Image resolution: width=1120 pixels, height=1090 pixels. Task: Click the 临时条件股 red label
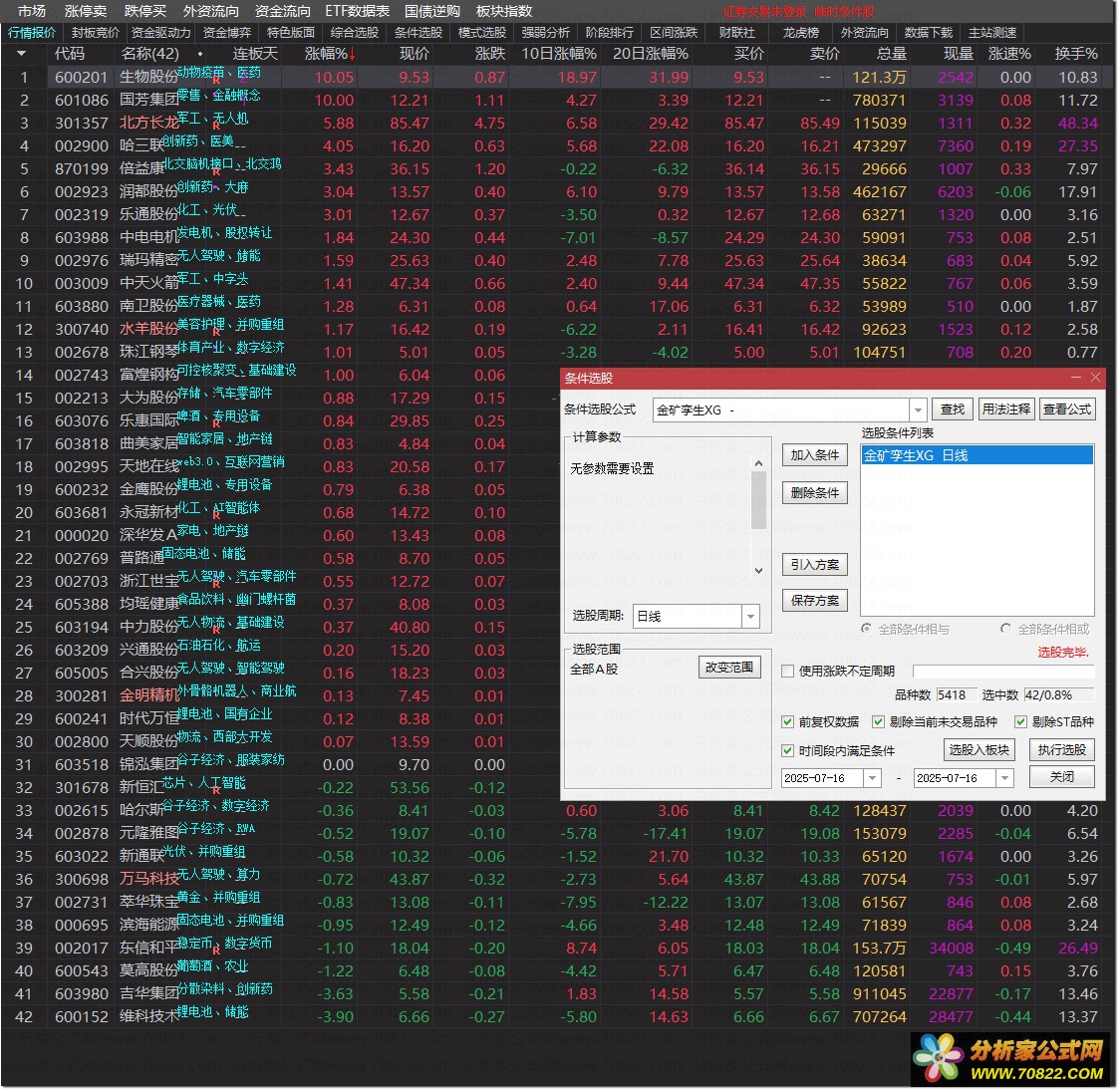coord(844,11)
